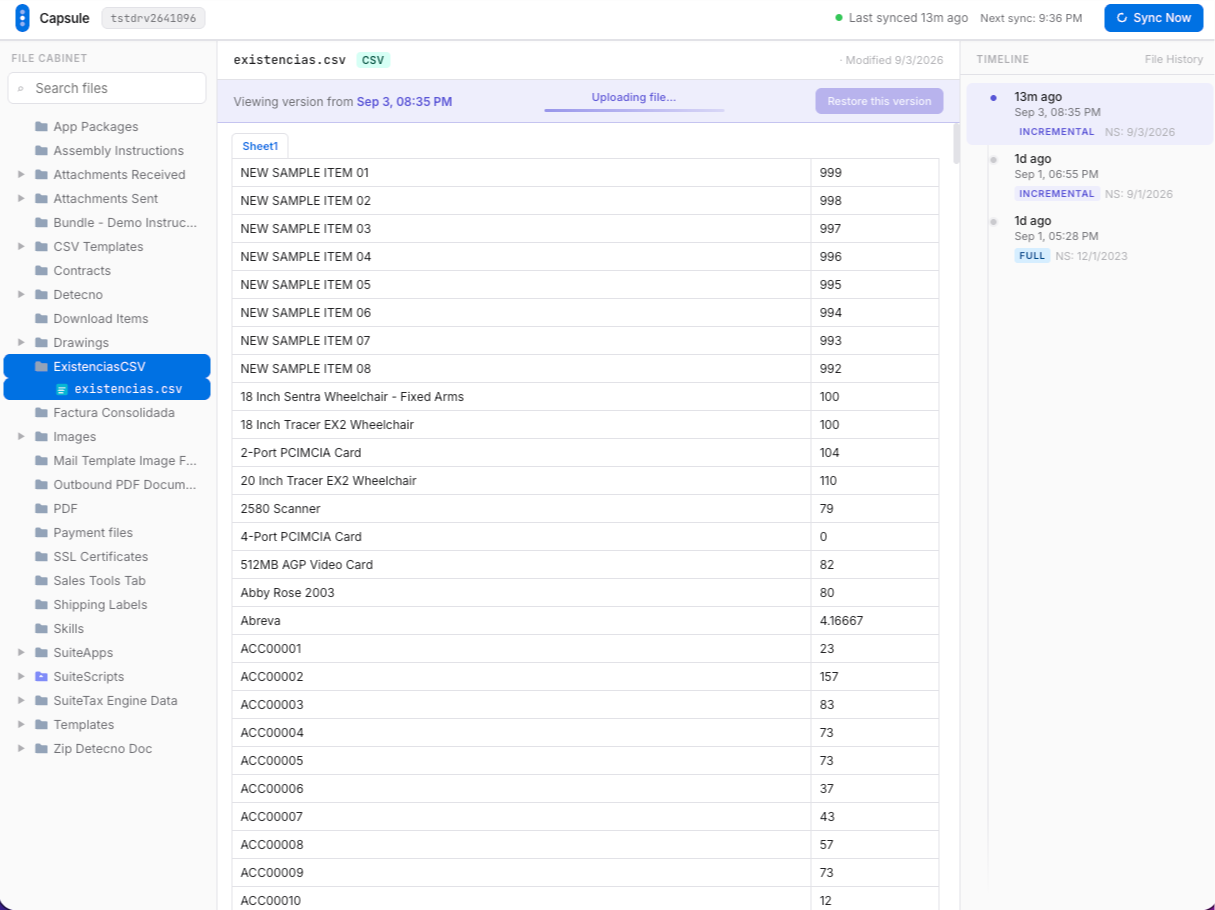Expand the Detecno folder
1215x910 pixels.
tap(21, 295)
